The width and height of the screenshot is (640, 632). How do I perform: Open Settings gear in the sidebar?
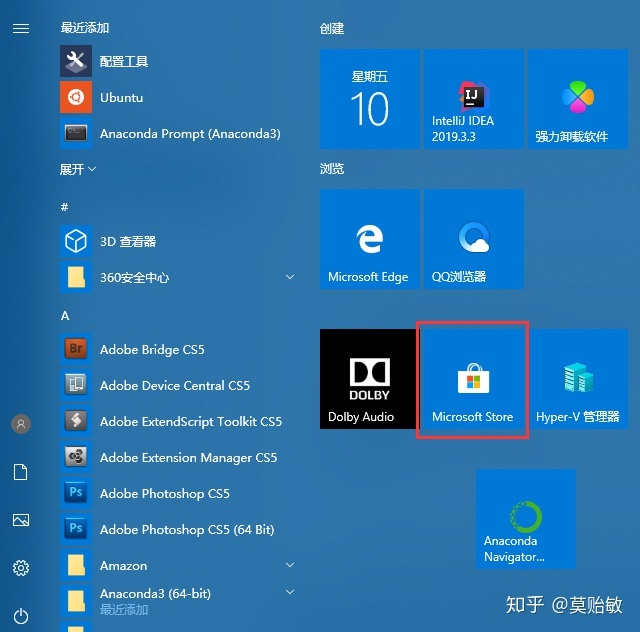pyautogui.click(x=21, y=567)
